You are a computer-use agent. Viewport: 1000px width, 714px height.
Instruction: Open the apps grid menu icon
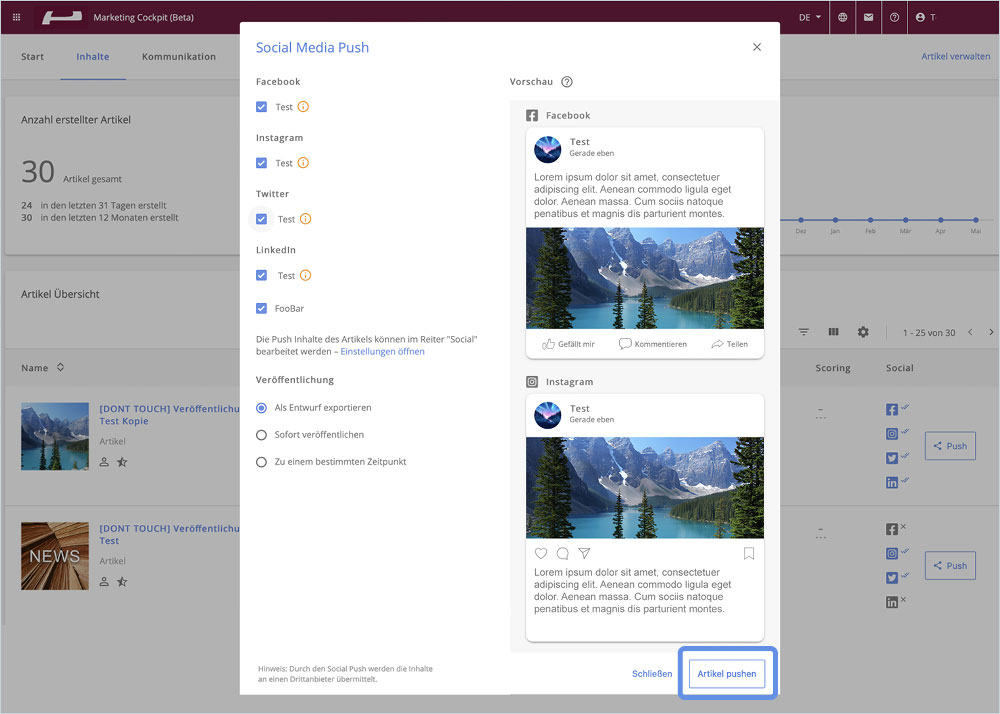tap(17, 17)
